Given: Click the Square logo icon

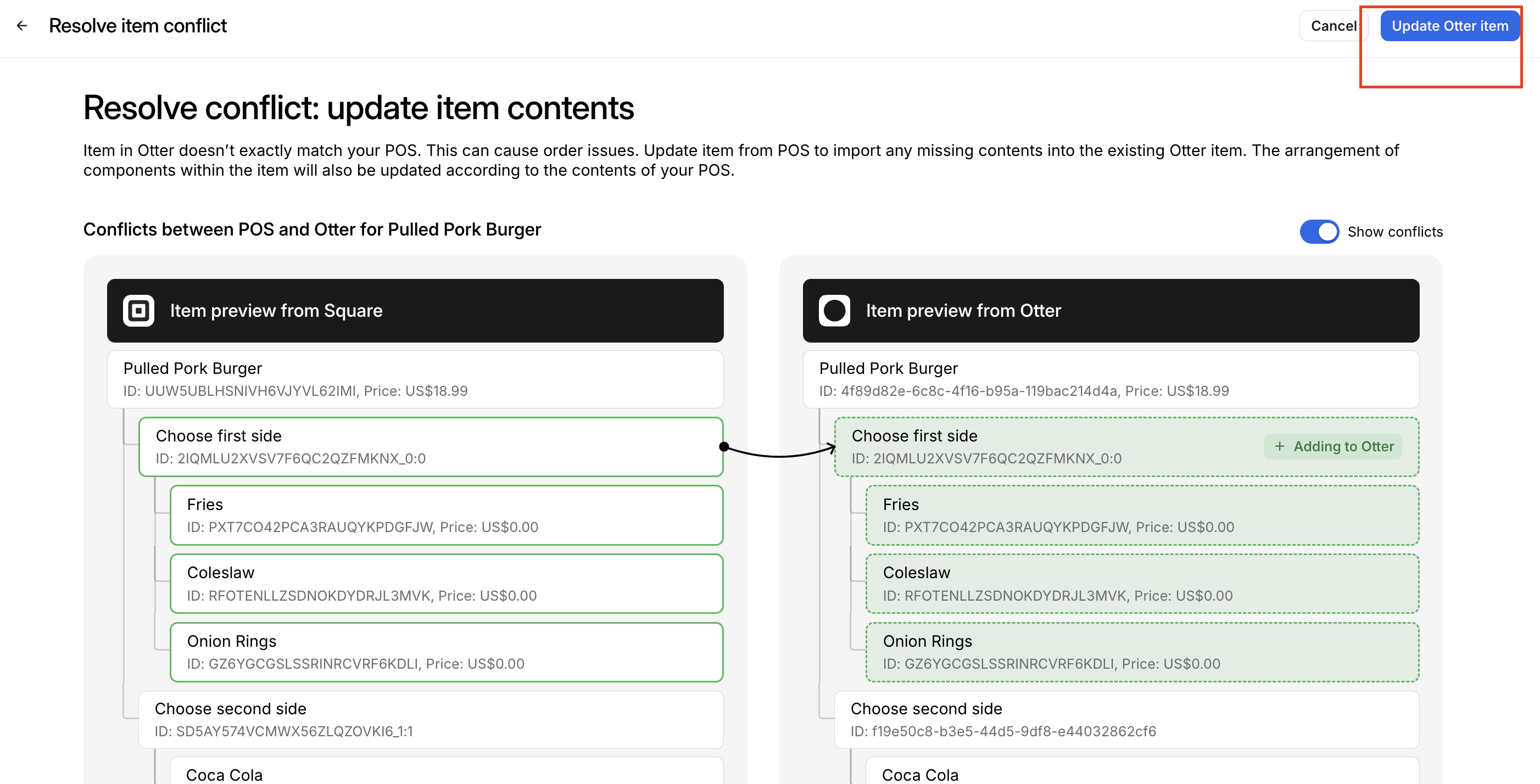Looking at the screenshot, I should click(139, 311).
